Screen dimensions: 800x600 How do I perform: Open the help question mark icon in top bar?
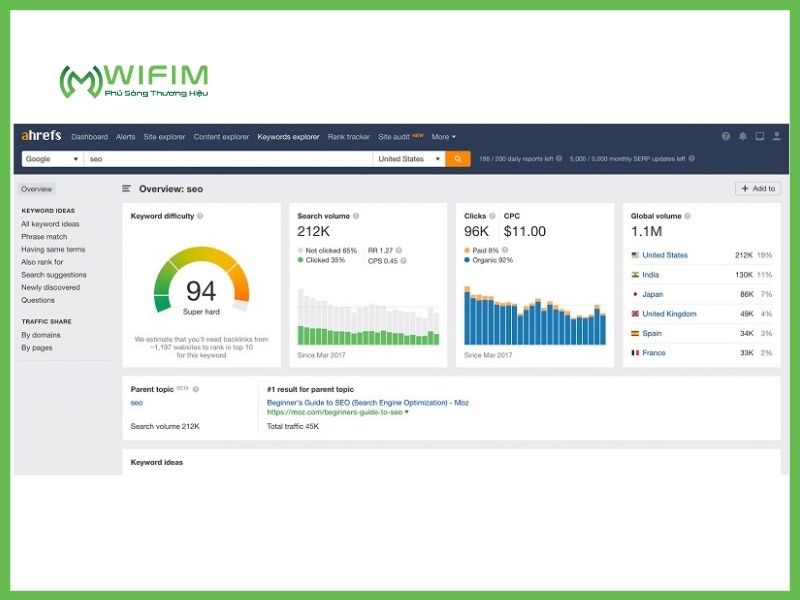coord(726,136)
